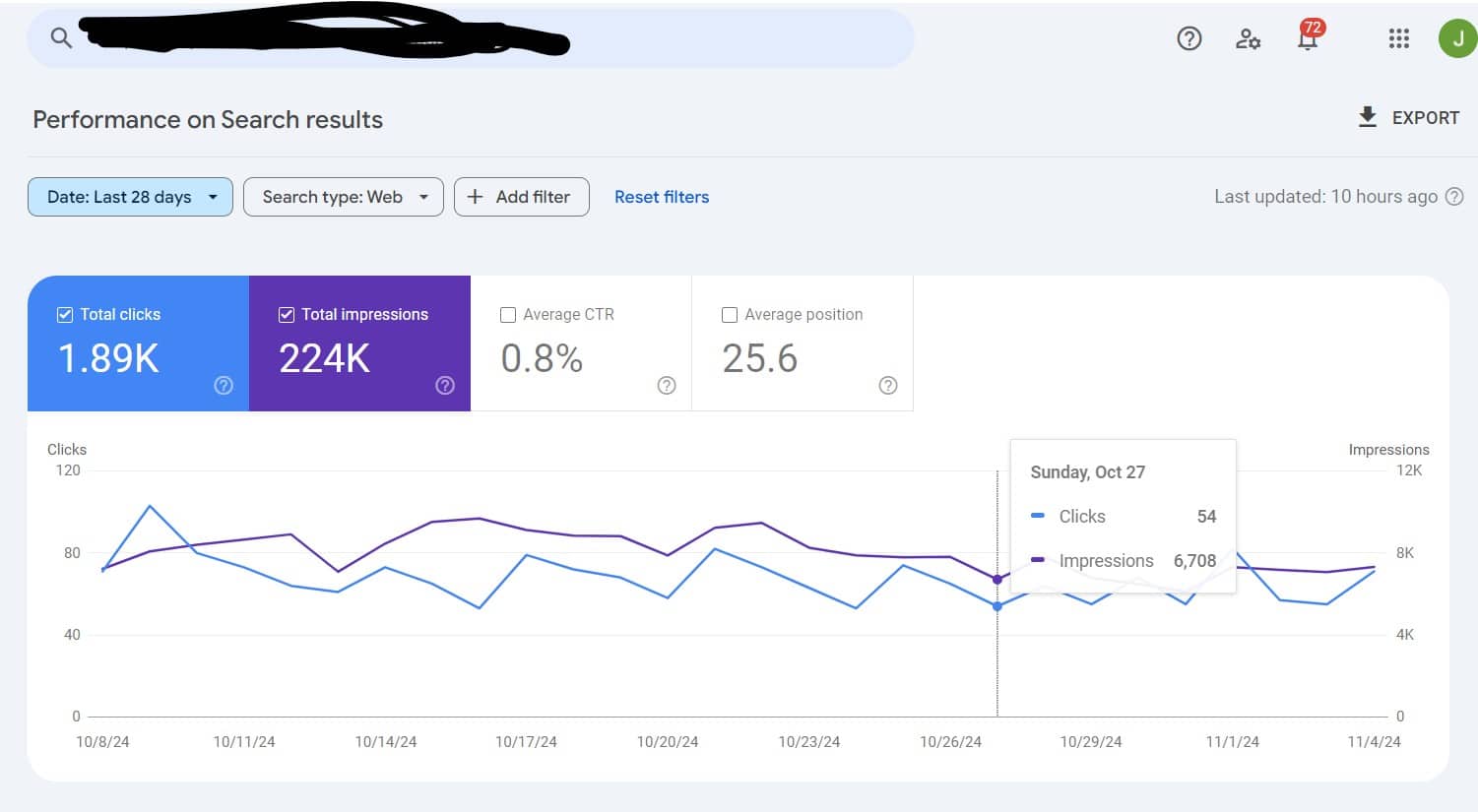Screen dimensions: 1478x812
Task: Click the Add filter button label
Action: [533, 197]
